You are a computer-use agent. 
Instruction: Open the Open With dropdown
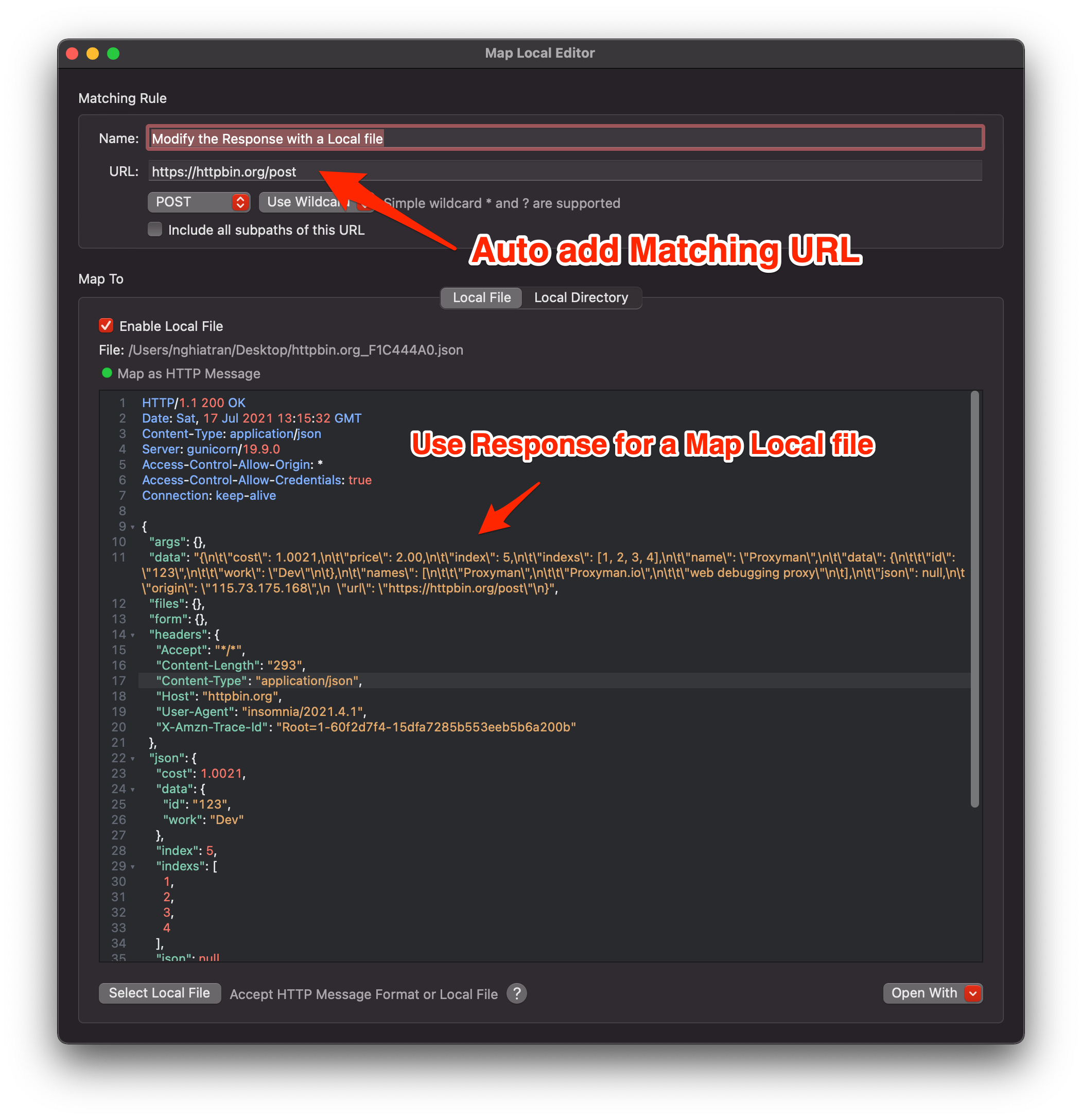tap(932, 992)
